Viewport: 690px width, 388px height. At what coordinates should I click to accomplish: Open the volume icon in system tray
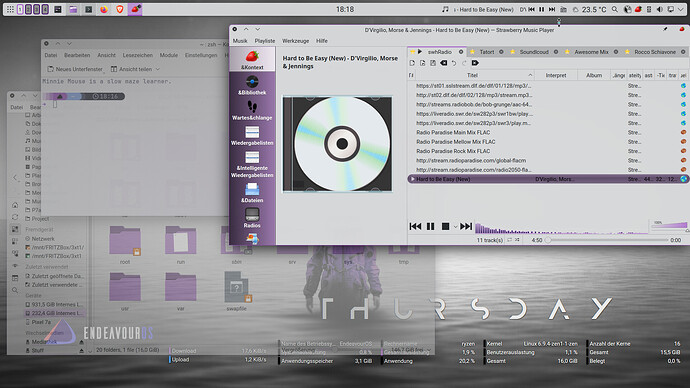coord(659,9)
